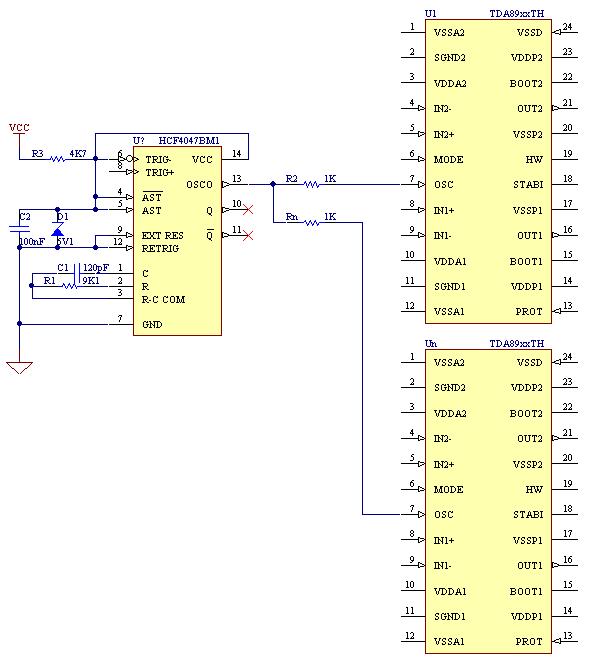Click the BOOT2 pin on U1
The image size is (597, 660).
[x=526, y=84]
